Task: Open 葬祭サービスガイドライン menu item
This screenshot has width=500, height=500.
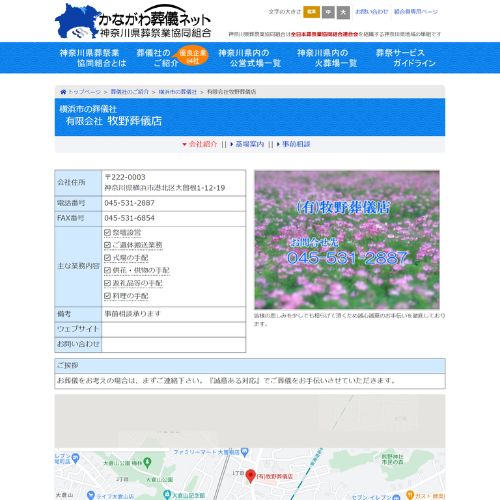Action: pos(405,58)
